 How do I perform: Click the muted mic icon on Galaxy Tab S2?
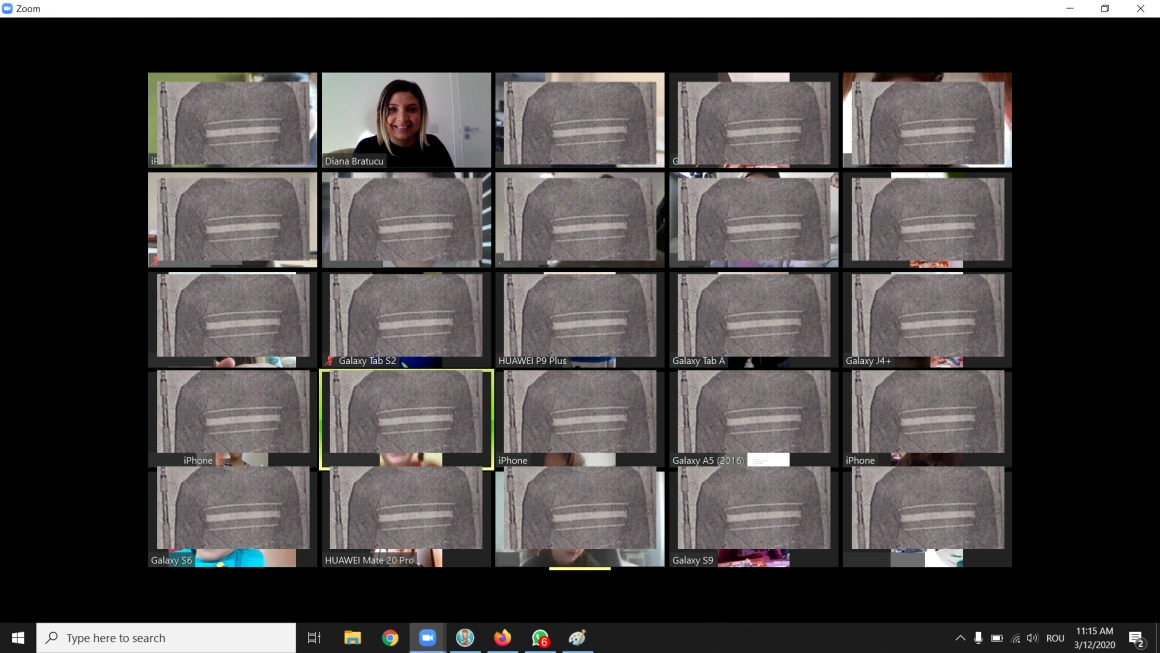click(x=331, y=361)
